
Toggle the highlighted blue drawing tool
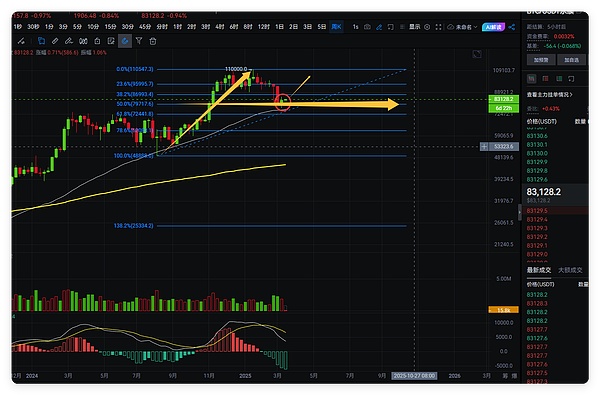click(x=125, y=41)
